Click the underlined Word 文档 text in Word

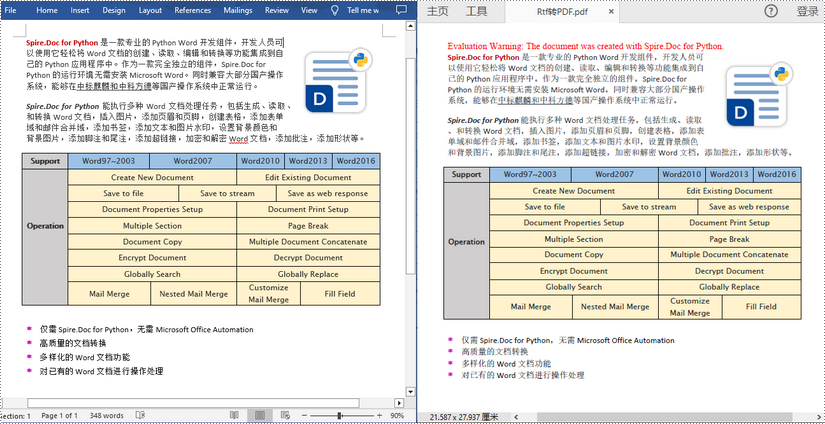249,139
